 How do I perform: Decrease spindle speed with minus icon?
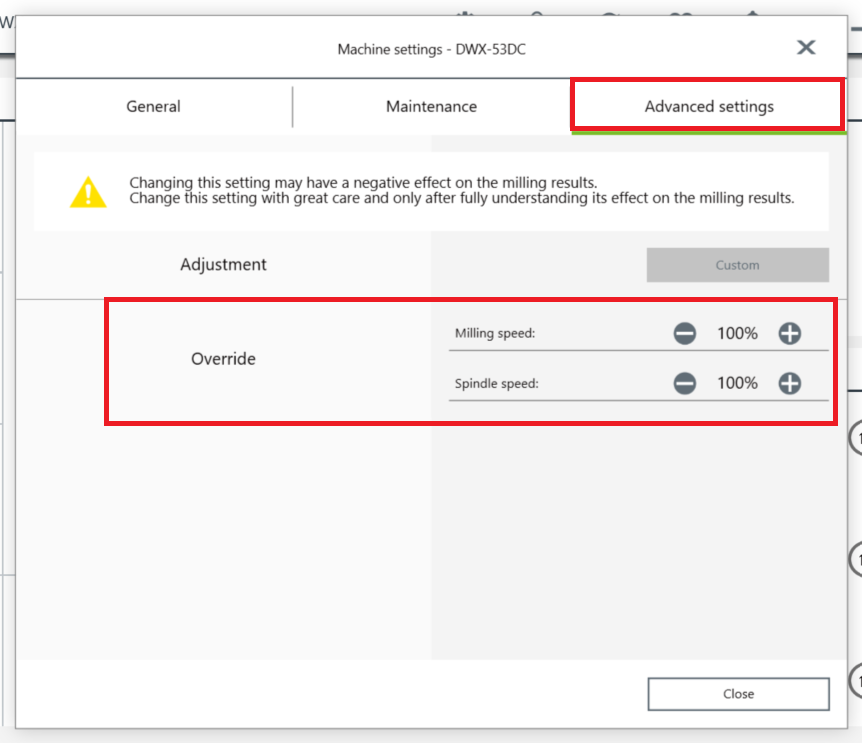tap(684, 383)
